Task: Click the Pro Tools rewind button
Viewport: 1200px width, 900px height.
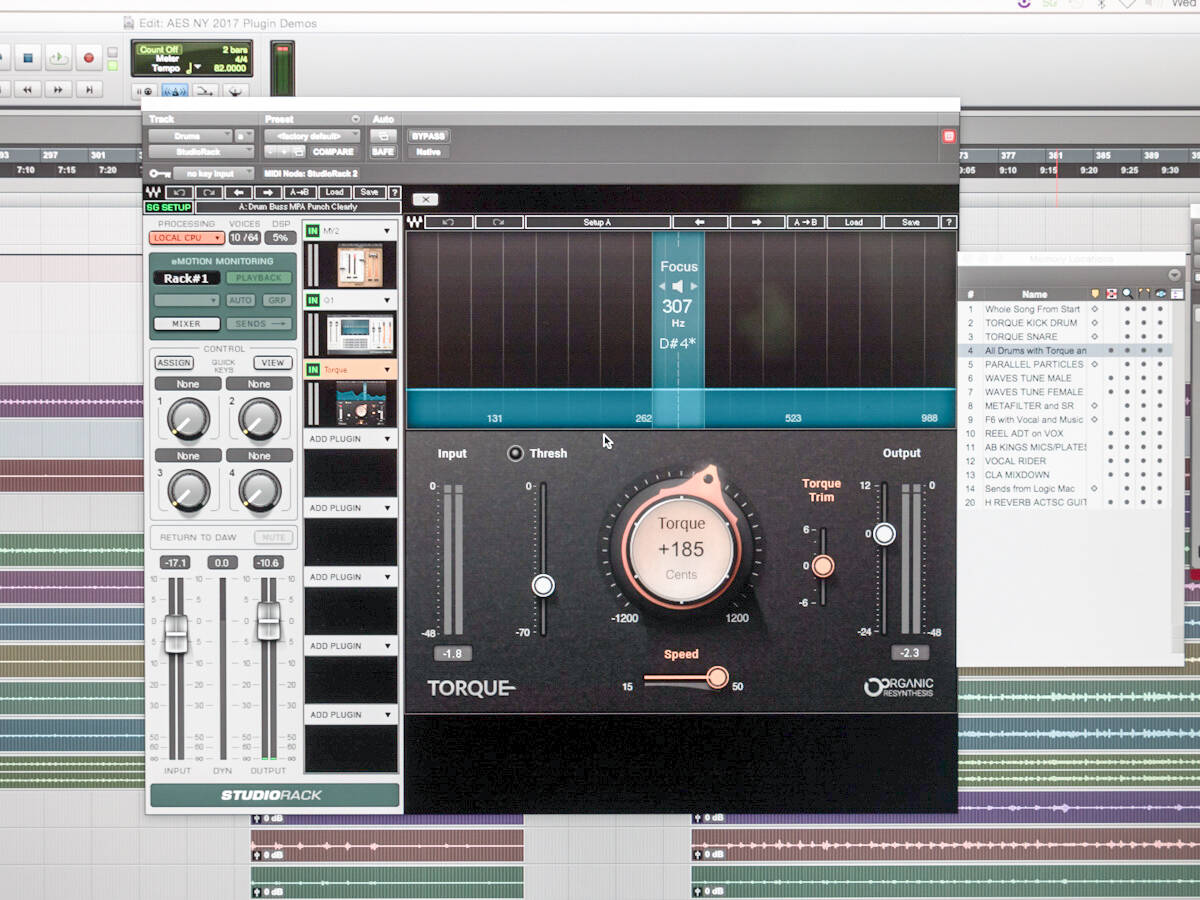Action: (28, 90)
